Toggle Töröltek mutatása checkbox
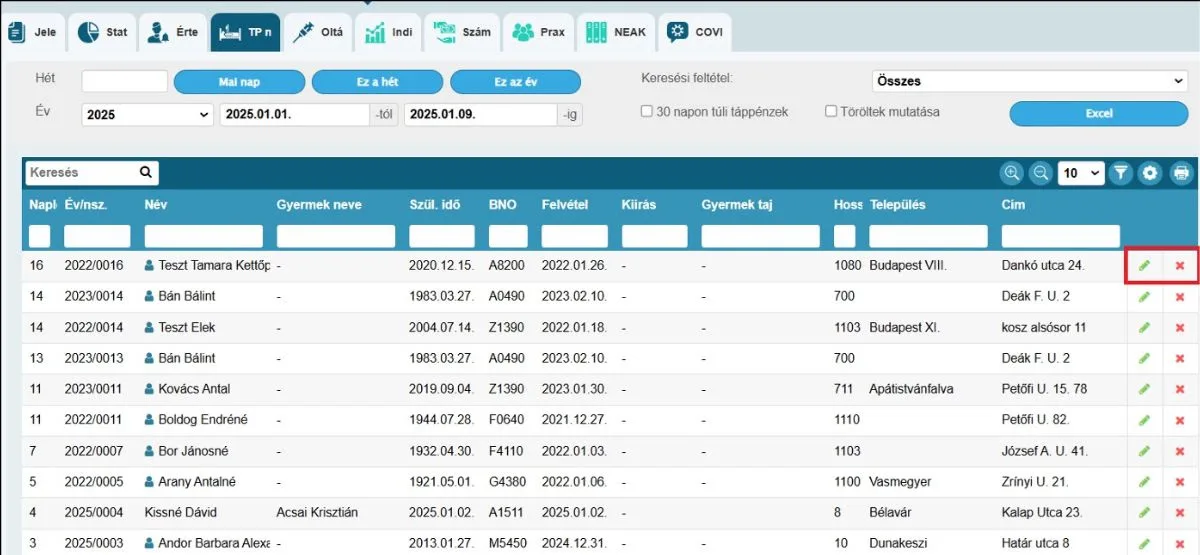 click(x=831, y=112)
